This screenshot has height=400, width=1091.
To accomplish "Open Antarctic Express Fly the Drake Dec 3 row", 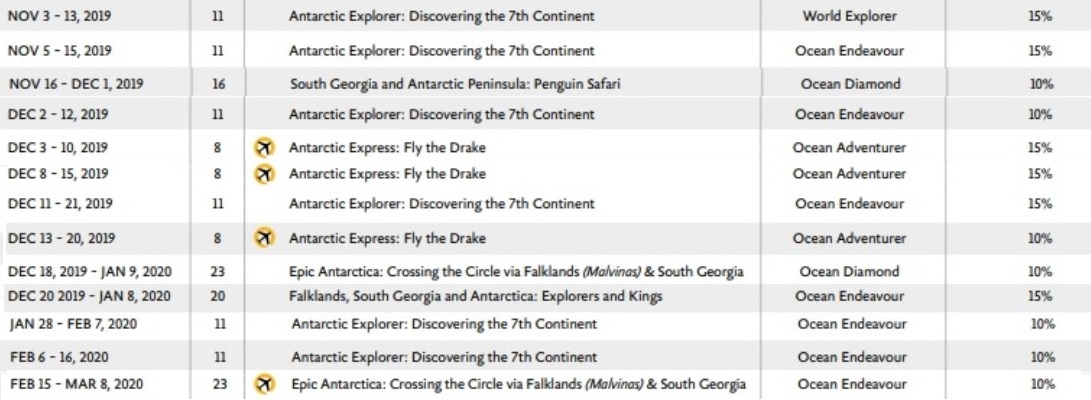I will (387, 148).
